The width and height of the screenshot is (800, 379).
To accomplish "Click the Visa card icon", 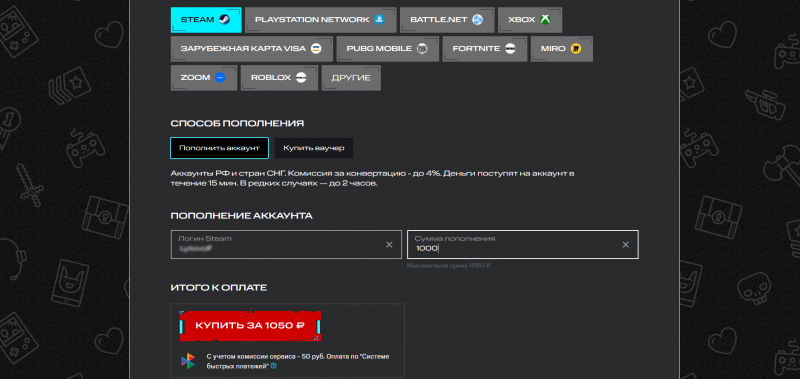I will [x=316, y=49].
